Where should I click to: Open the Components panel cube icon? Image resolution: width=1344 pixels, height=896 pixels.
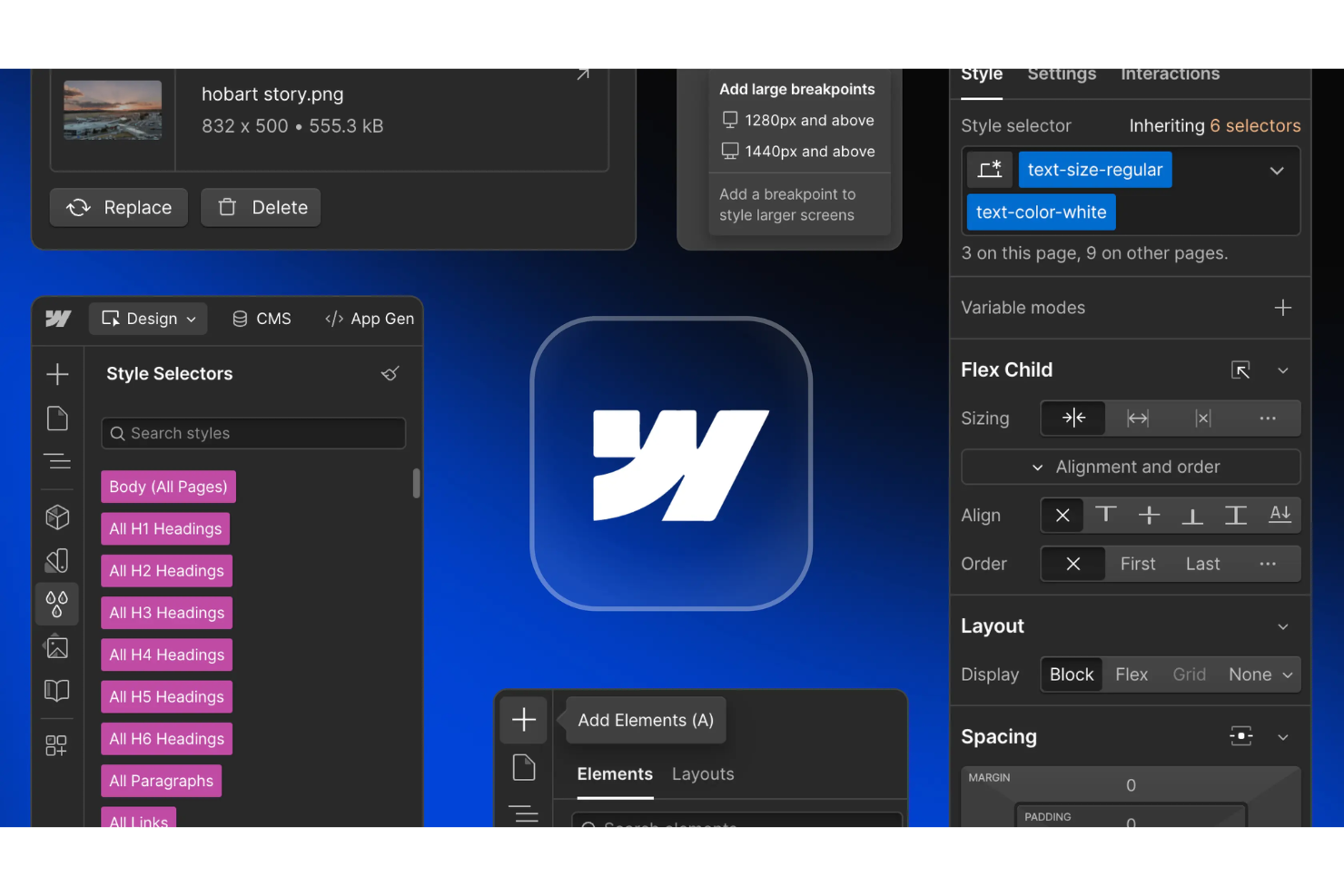coord(57,517)
